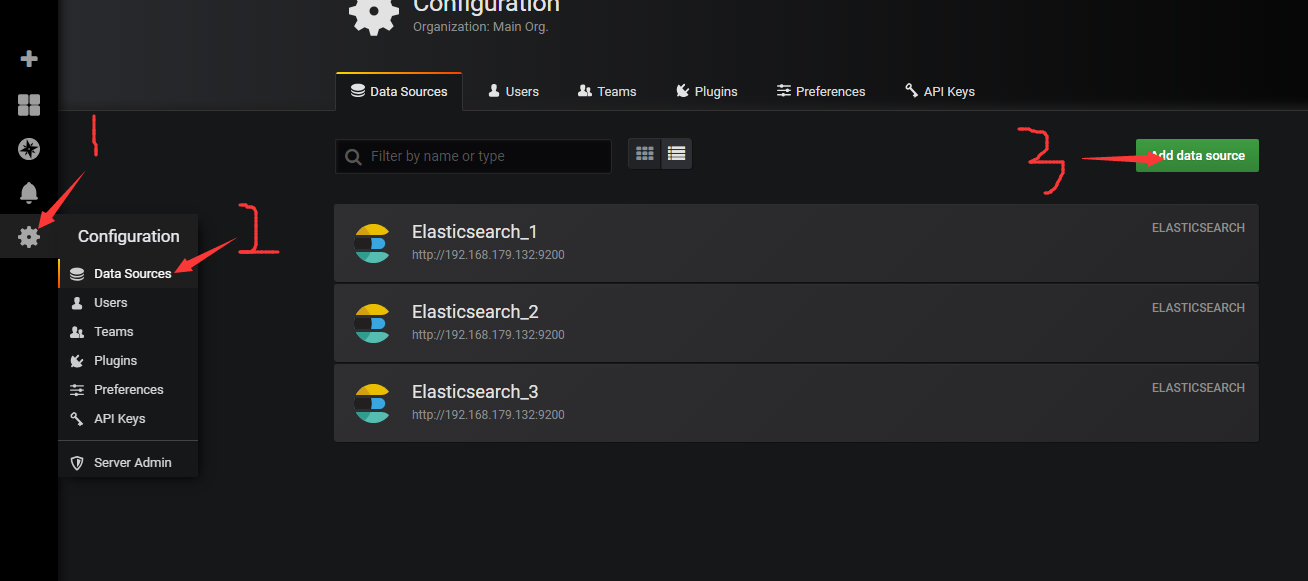1308x581 pixels.
Task: Click the Add data source button
Action: coord(1197,155)
